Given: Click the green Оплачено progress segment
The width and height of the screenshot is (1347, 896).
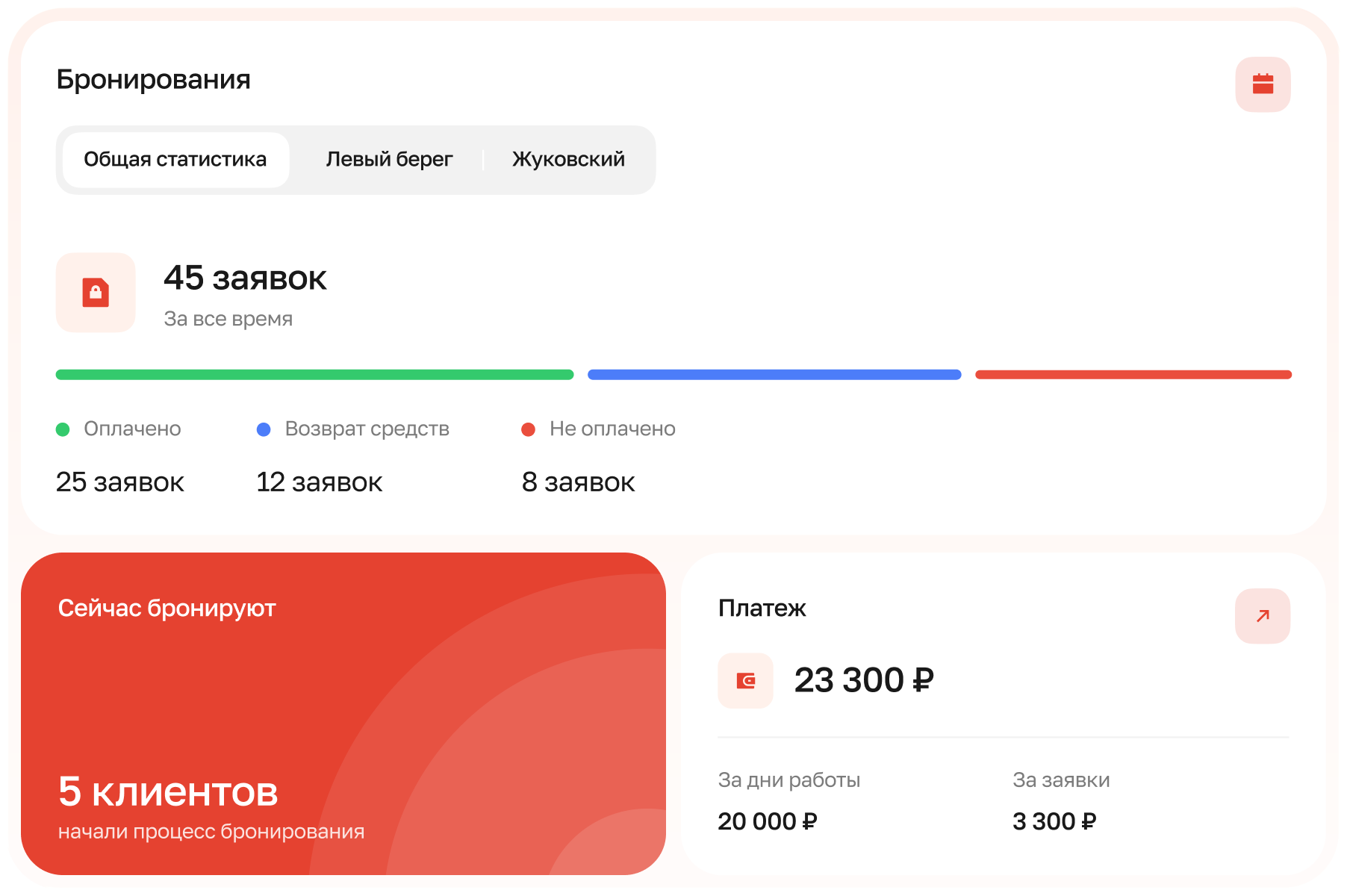Looking at the screenshot, I should [314, 375].
